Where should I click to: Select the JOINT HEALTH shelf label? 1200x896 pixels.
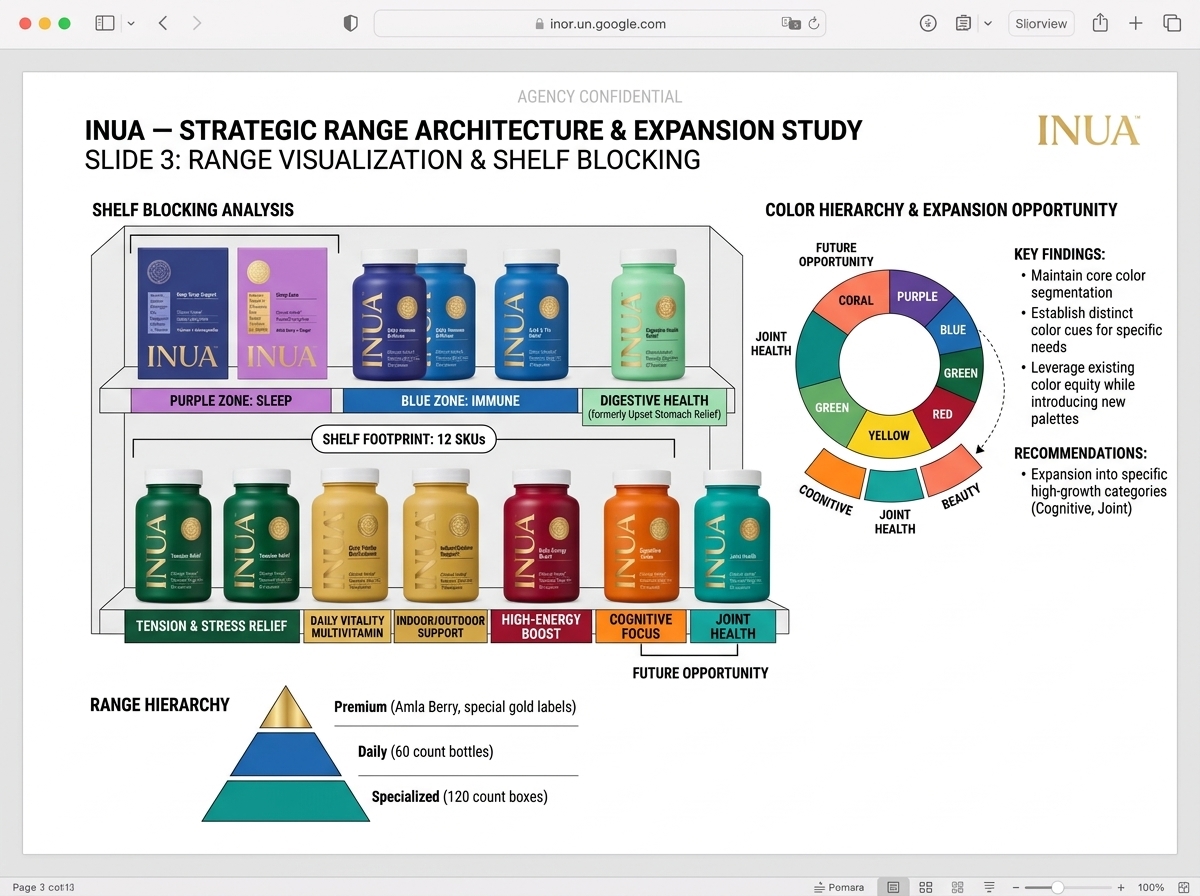coord(733,626)
